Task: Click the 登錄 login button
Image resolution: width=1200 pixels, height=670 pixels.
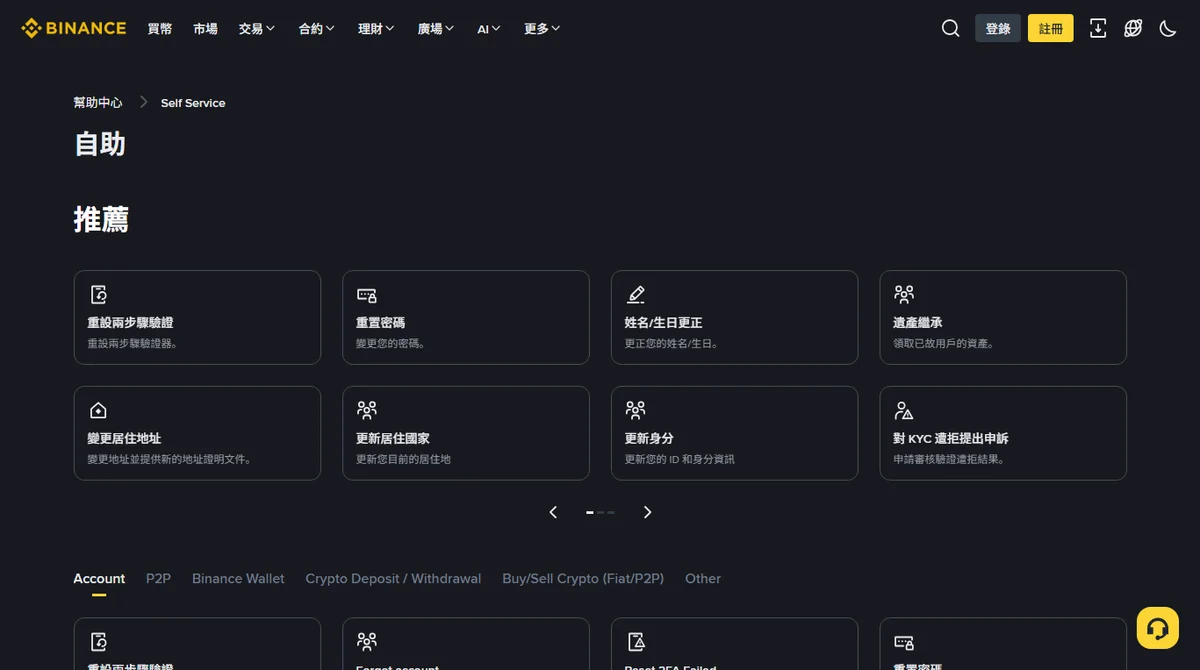Action: point(998,28)
